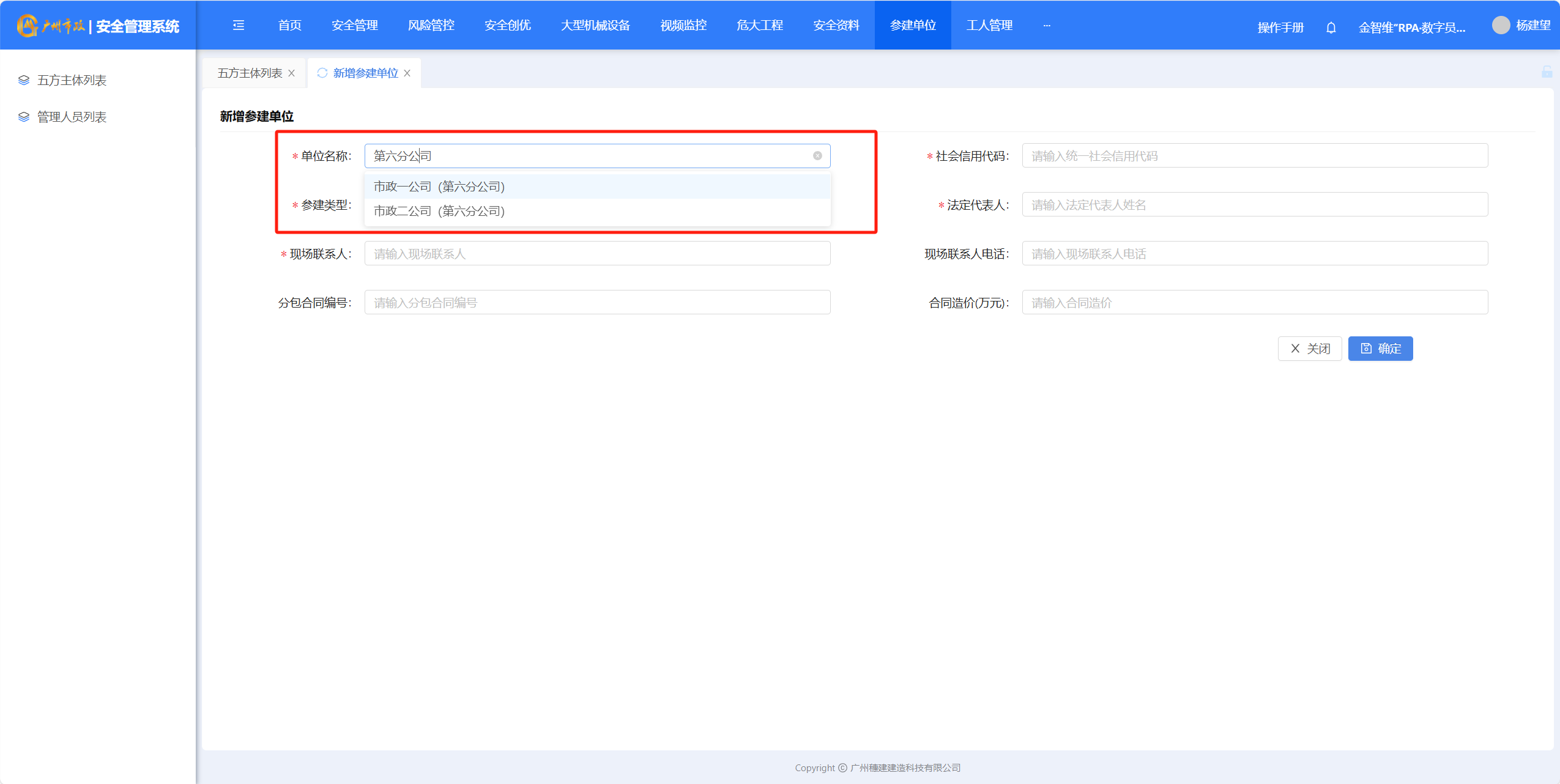Viewport: 1560px width, 784px height.
Task: Select 市政一公司 (第六分公司) from dropdown
Action: (439, 187)
